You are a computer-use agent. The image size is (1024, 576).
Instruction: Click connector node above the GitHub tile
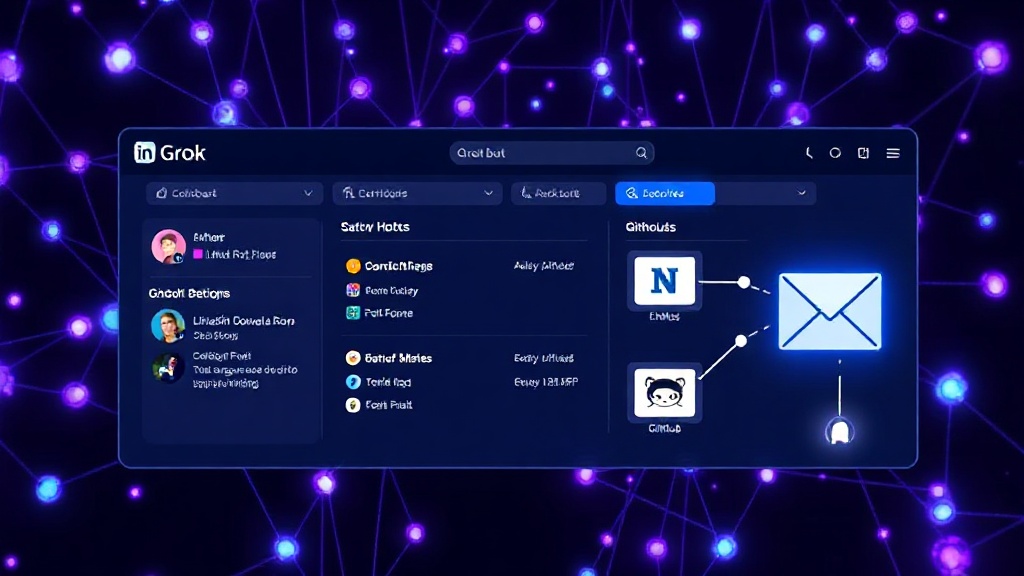[741, 341]
